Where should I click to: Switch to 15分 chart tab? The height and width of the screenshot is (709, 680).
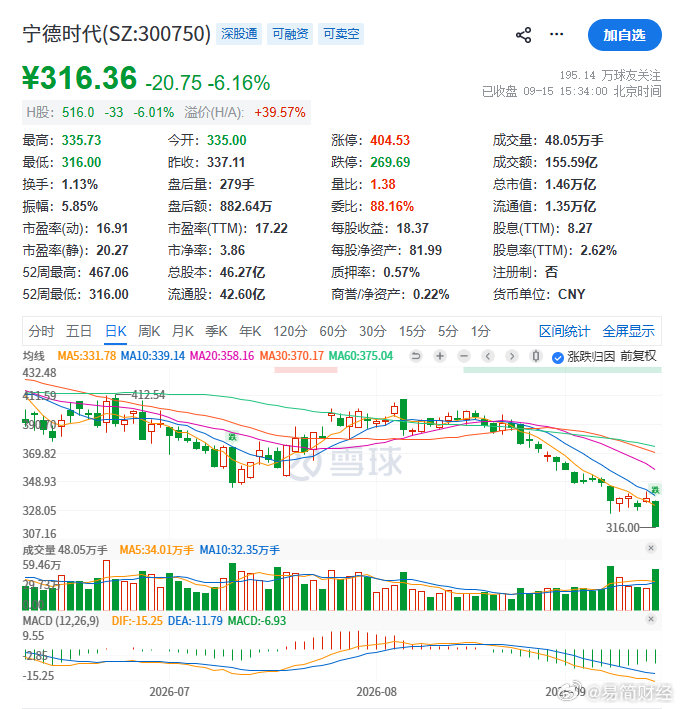pyautogui.click(x=412, y=331)
